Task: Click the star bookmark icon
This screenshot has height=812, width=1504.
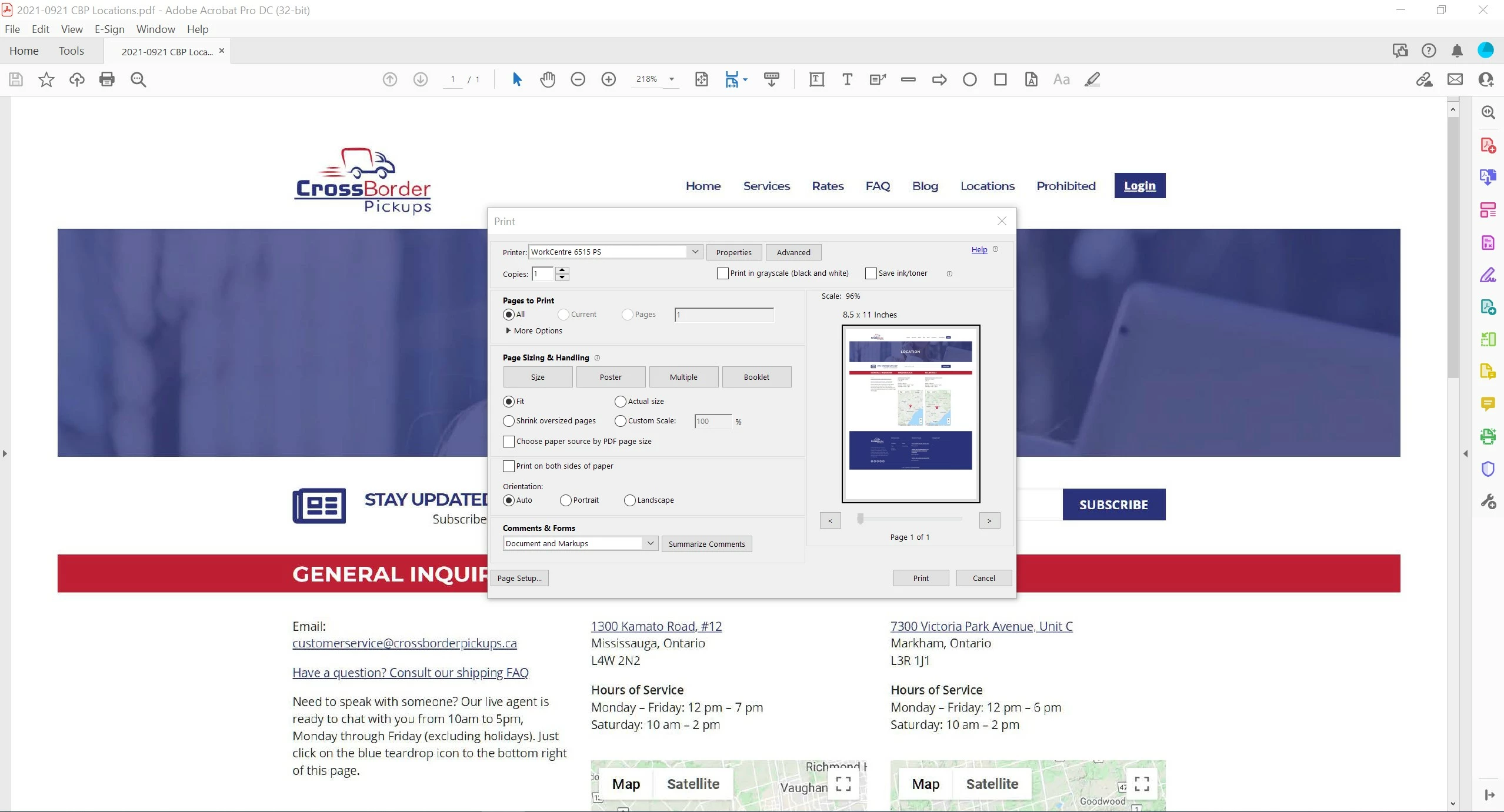Action: coord(46,79)
